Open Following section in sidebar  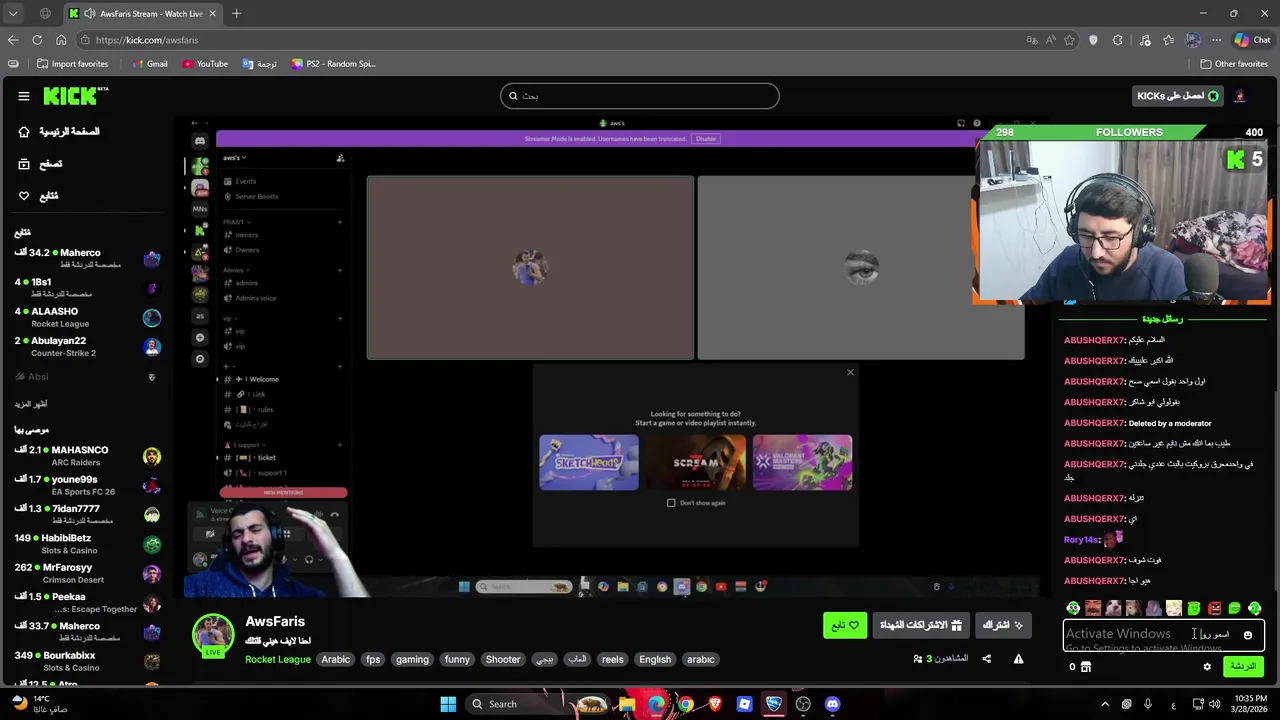tap(39, 195)
